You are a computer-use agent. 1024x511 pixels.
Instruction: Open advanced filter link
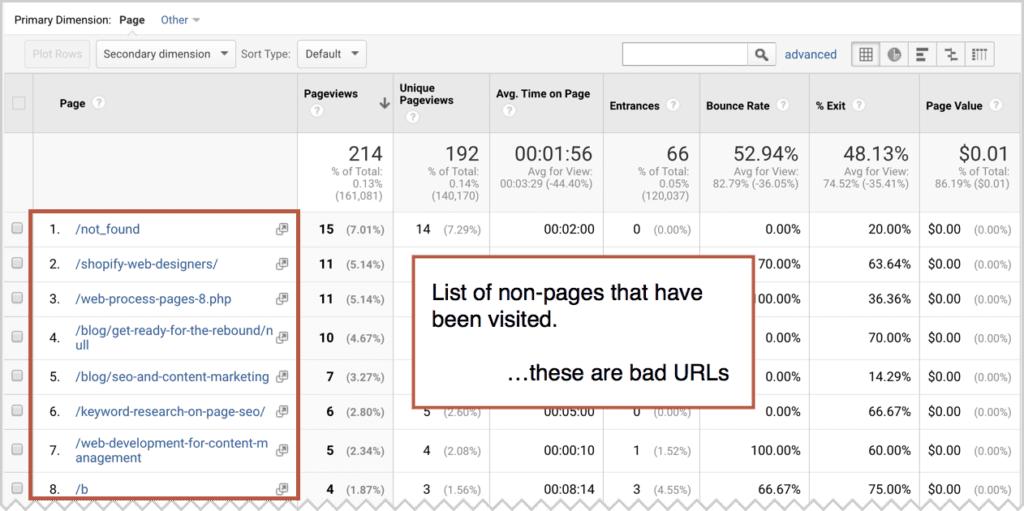tap(810, 55)
